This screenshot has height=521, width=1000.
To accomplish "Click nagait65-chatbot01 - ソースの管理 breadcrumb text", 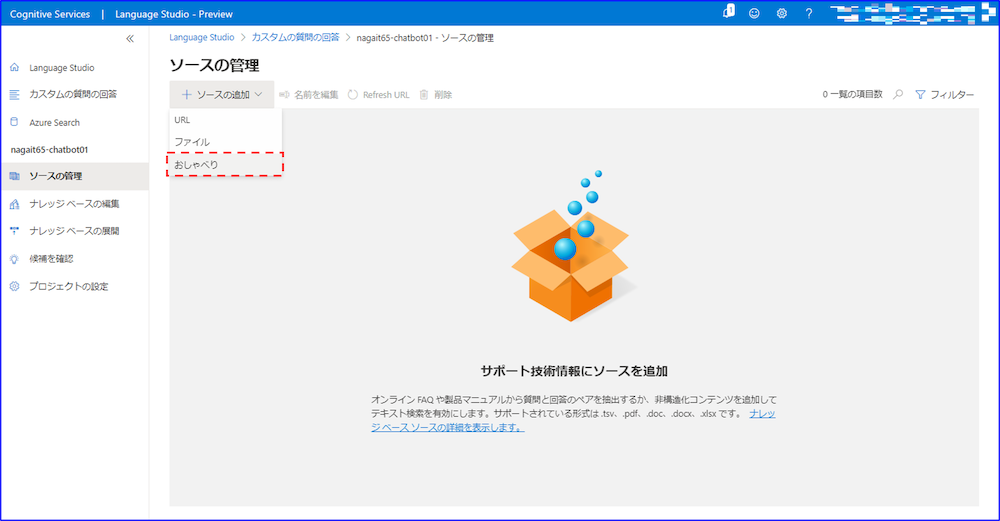I will pyautogui.click(x=425, y=38).
